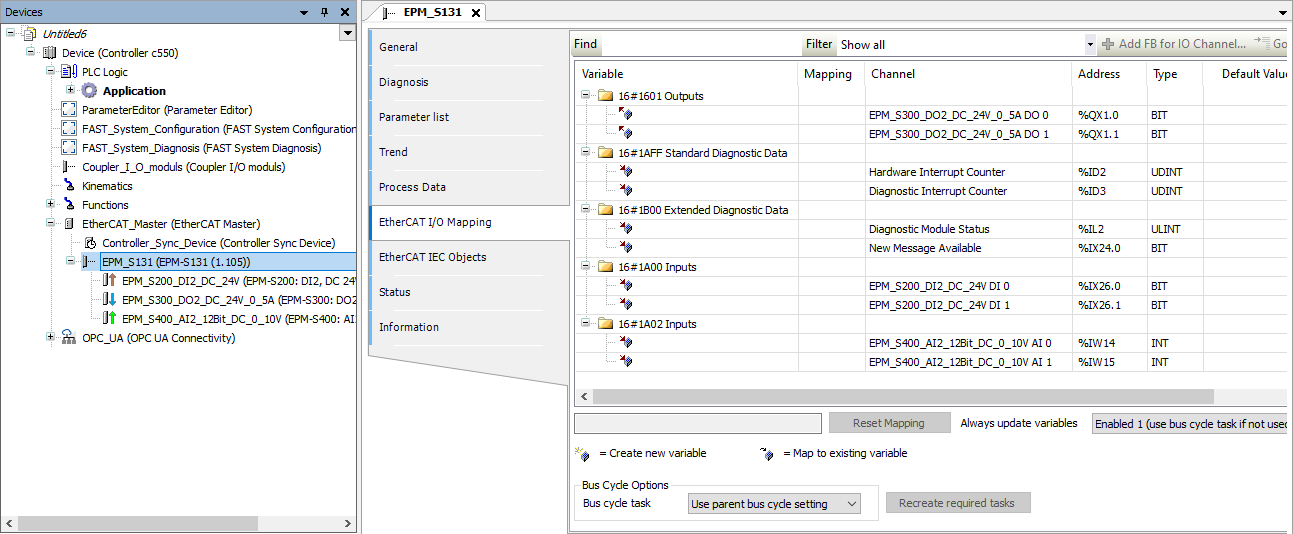Screen dimensions: 1293x534
Task: Click the Untitled6 project icon
Action: tap(29, 34)
